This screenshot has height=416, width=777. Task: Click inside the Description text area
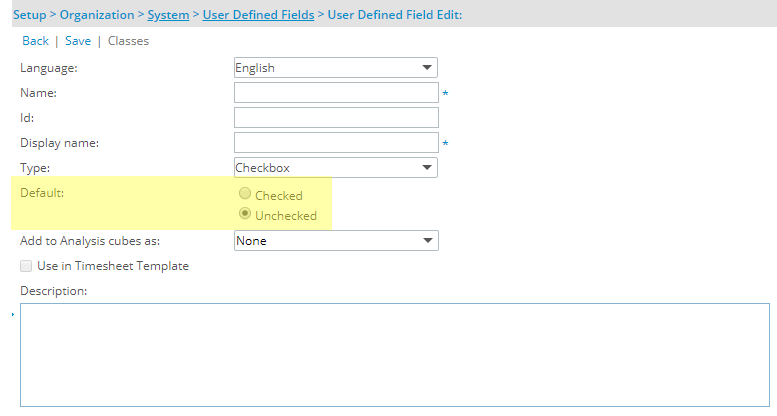394,355
